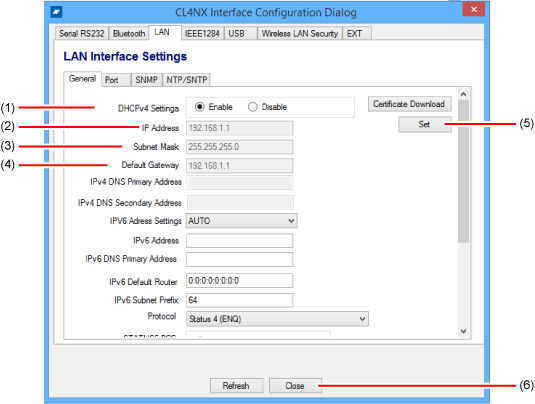
Task: Click the IPv6 Subnet Prefix field
Action: point(240,300)
